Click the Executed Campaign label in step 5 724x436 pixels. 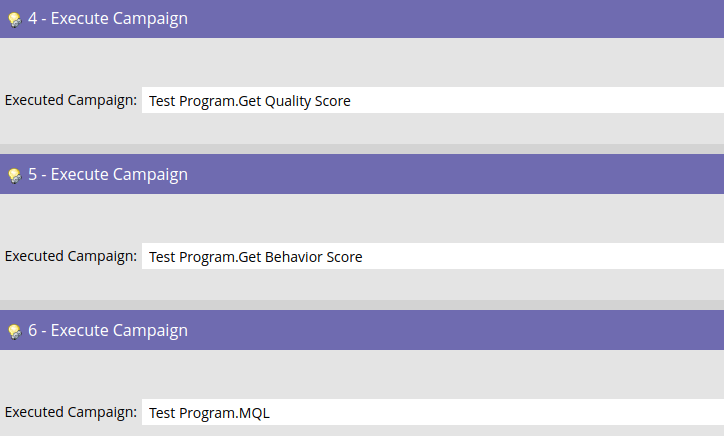pyautogui.click(x=71, y=256)
